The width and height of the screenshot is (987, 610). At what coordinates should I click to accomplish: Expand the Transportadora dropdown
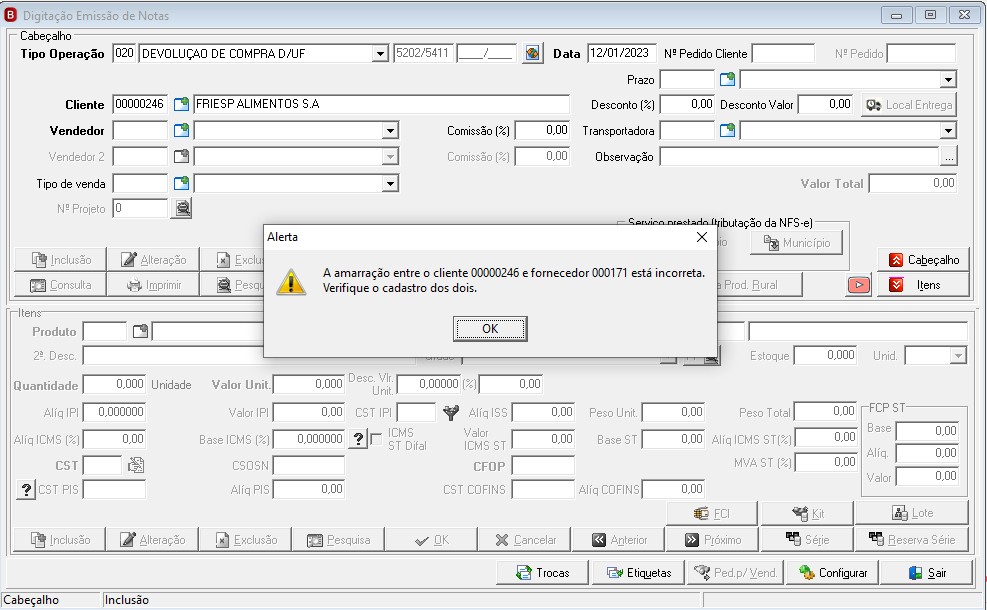click(948, 131)
